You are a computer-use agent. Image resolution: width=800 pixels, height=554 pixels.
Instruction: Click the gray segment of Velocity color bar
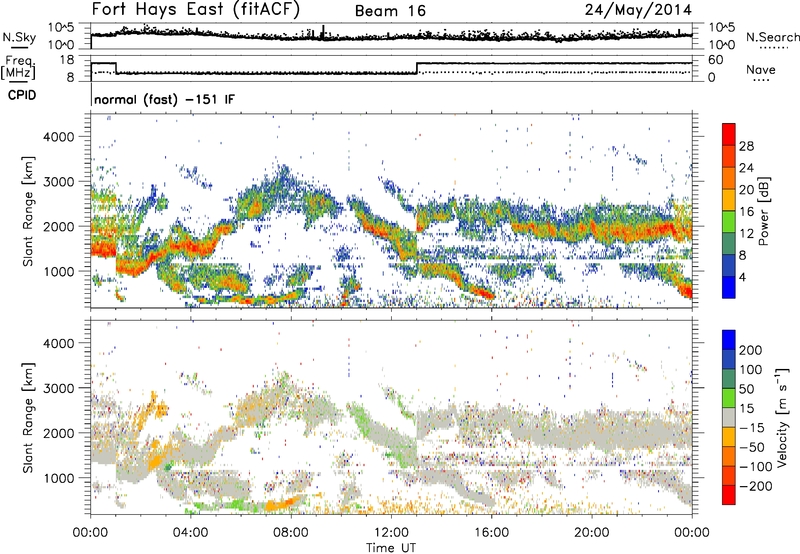pyautogui.click(x=729, y=417)
